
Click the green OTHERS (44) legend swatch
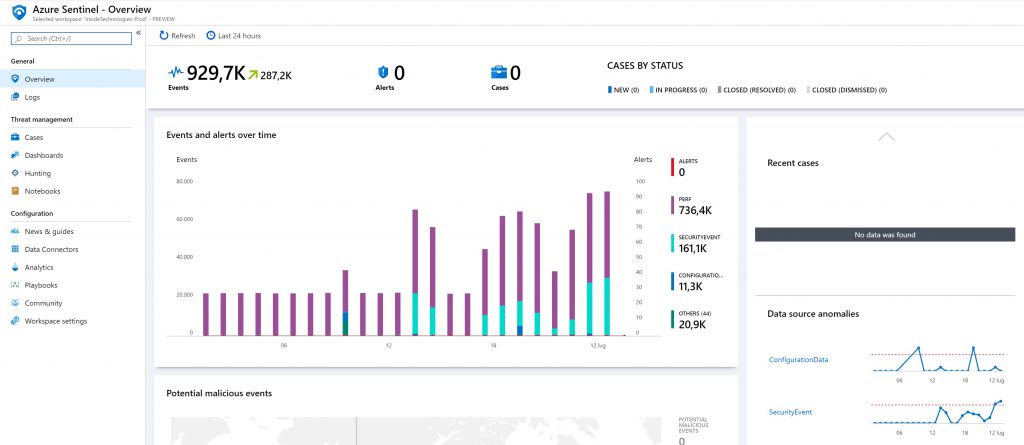coord(673,320)
